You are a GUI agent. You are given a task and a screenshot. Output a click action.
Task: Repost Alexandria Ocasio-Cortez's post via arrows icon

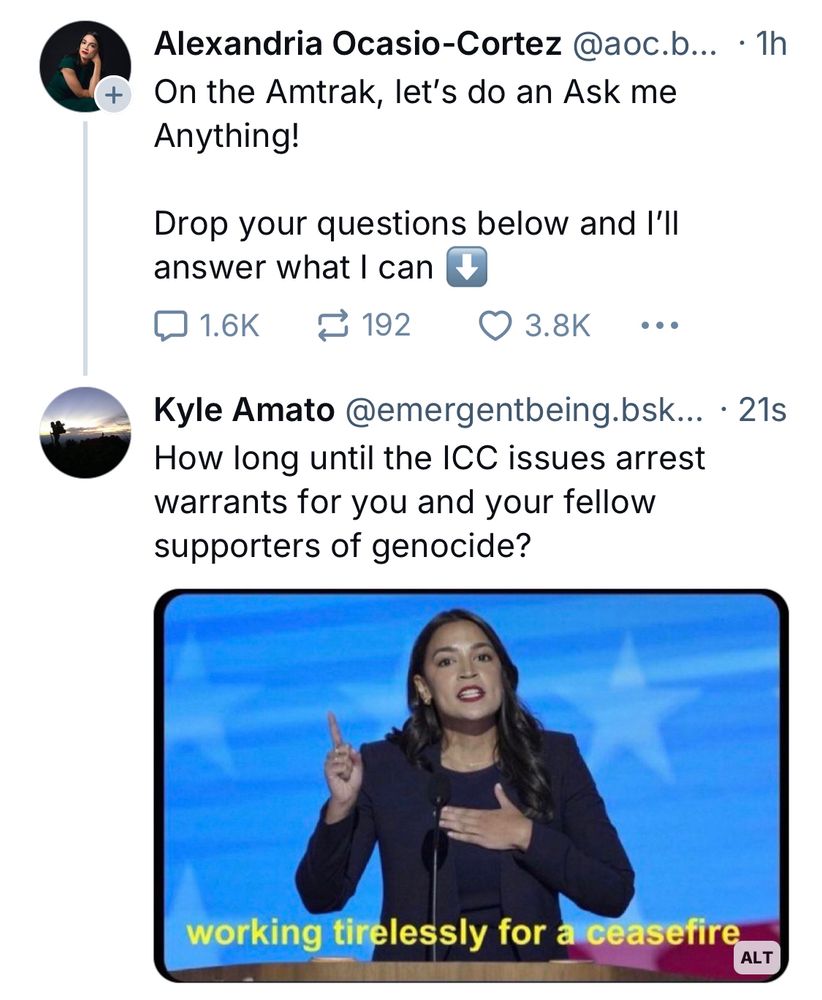click(x=332, y=325)
